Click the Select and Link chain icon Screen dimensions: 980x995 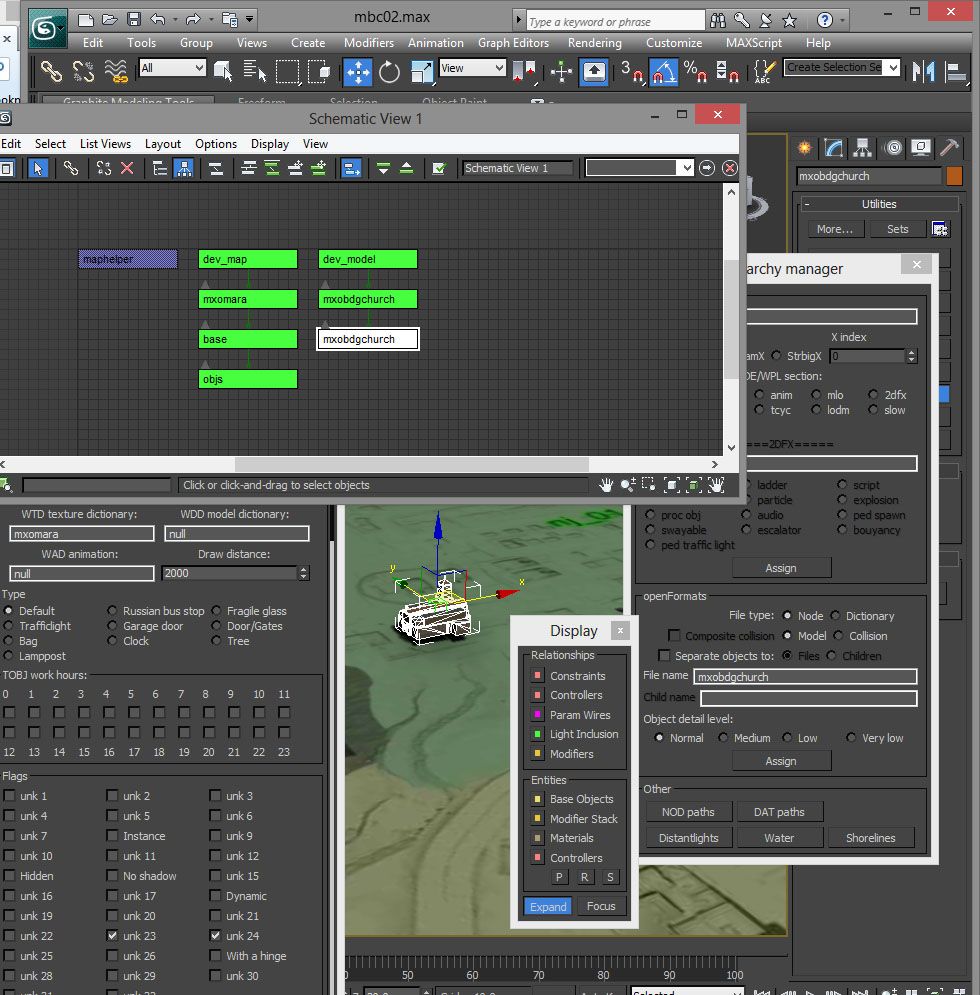(51, 70)
